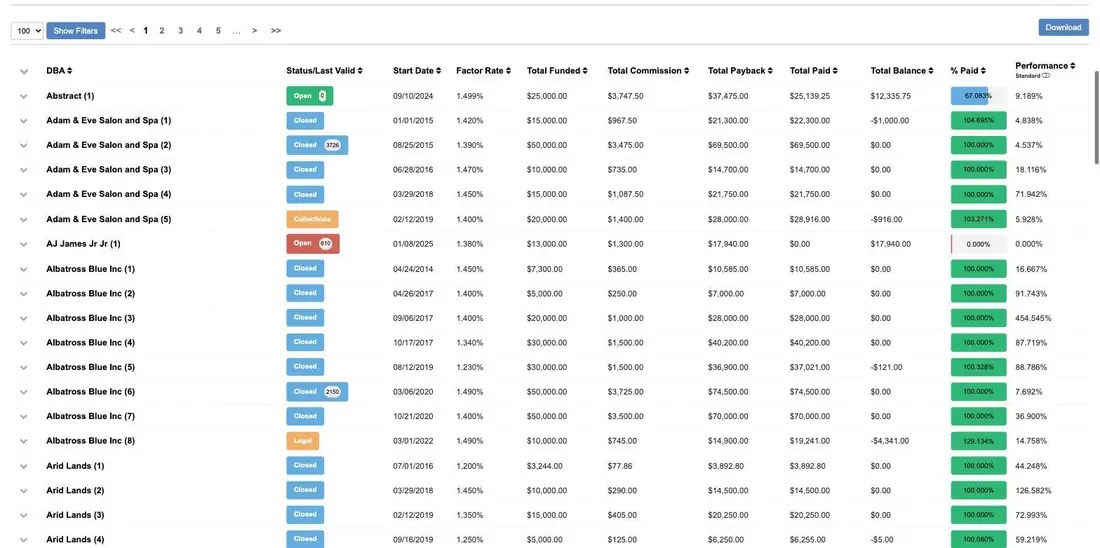Click the red Open badge for AJ James Jr
The image size is (1100, 548).
point(313,243)
